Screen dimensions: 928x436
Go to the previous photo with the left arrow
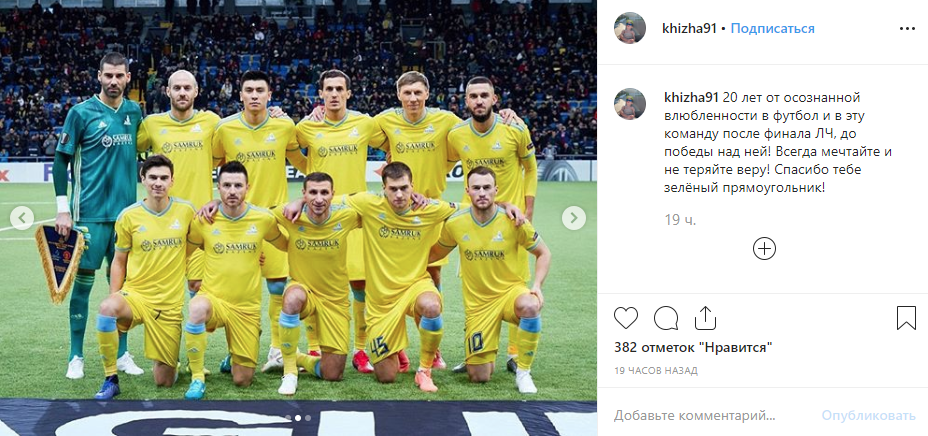coord(22,218)
